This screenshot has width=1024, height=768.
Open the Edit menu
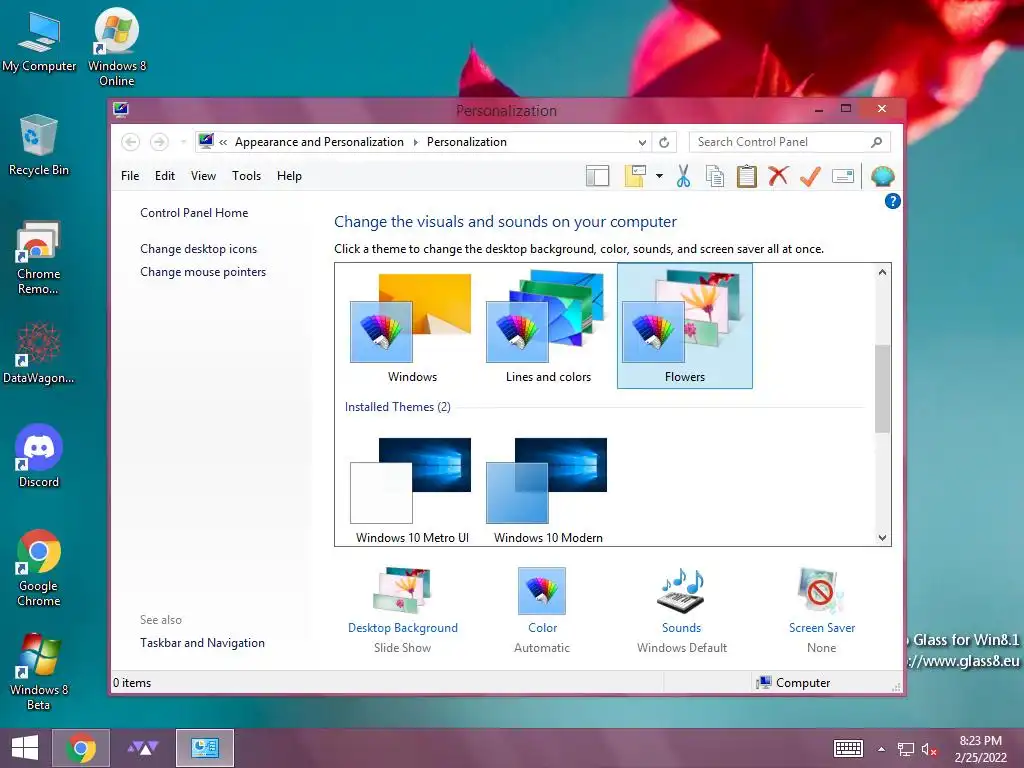(165, 176)
